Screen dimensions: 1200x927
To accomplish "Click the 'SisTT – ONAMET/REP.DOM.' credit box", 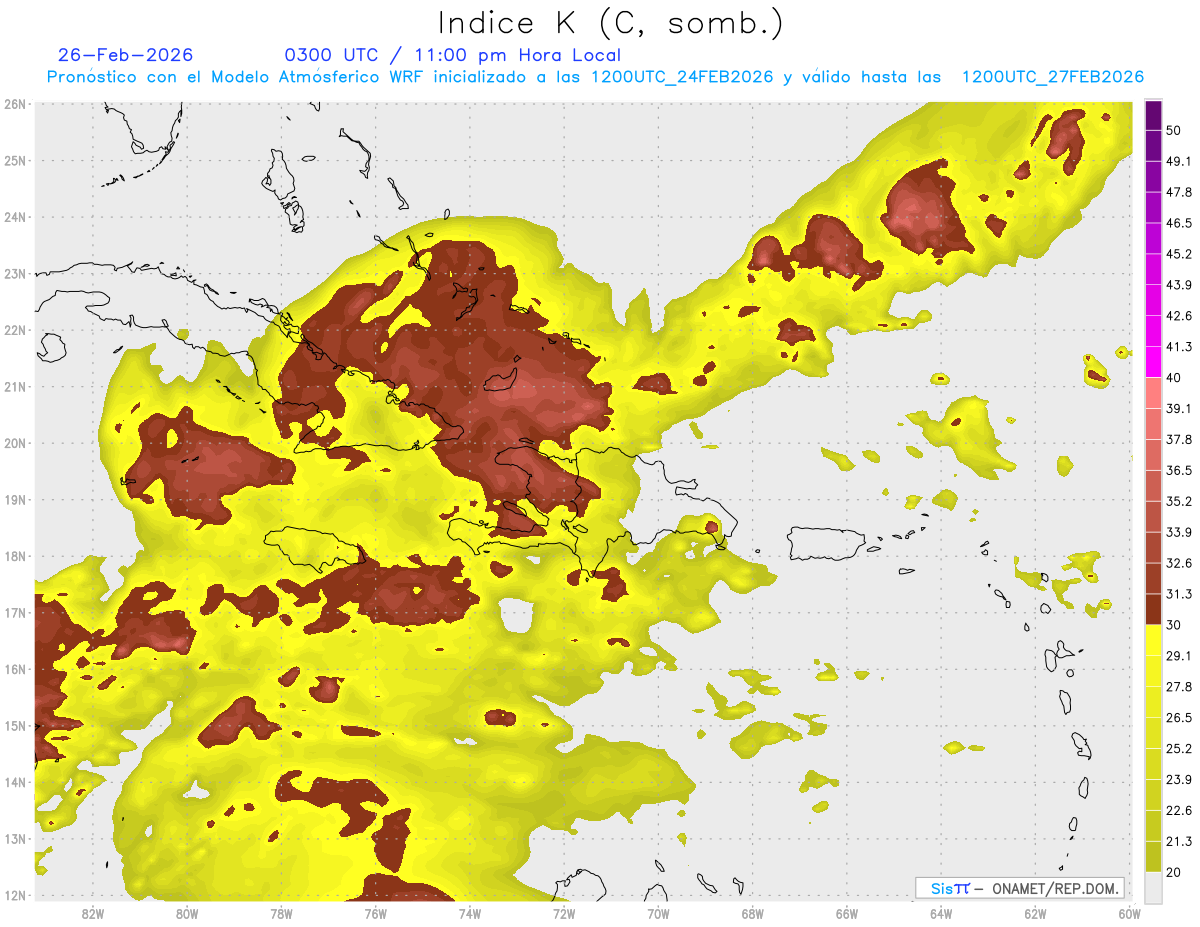I will [1021, 888].
